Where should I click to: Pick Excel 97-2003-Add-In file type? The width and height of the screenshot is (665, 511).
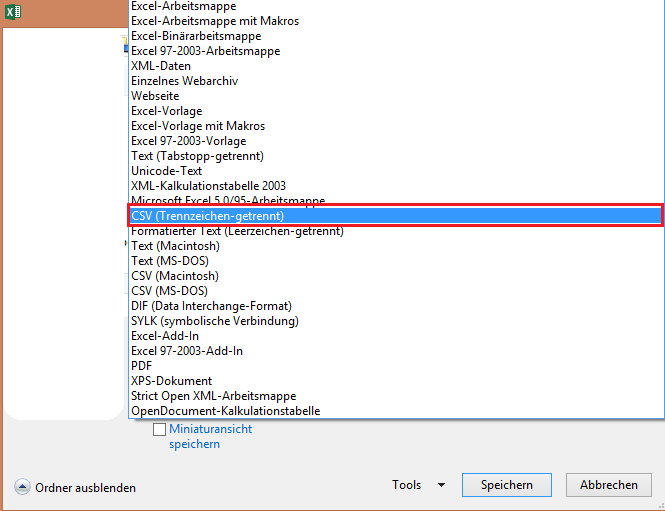396,351
